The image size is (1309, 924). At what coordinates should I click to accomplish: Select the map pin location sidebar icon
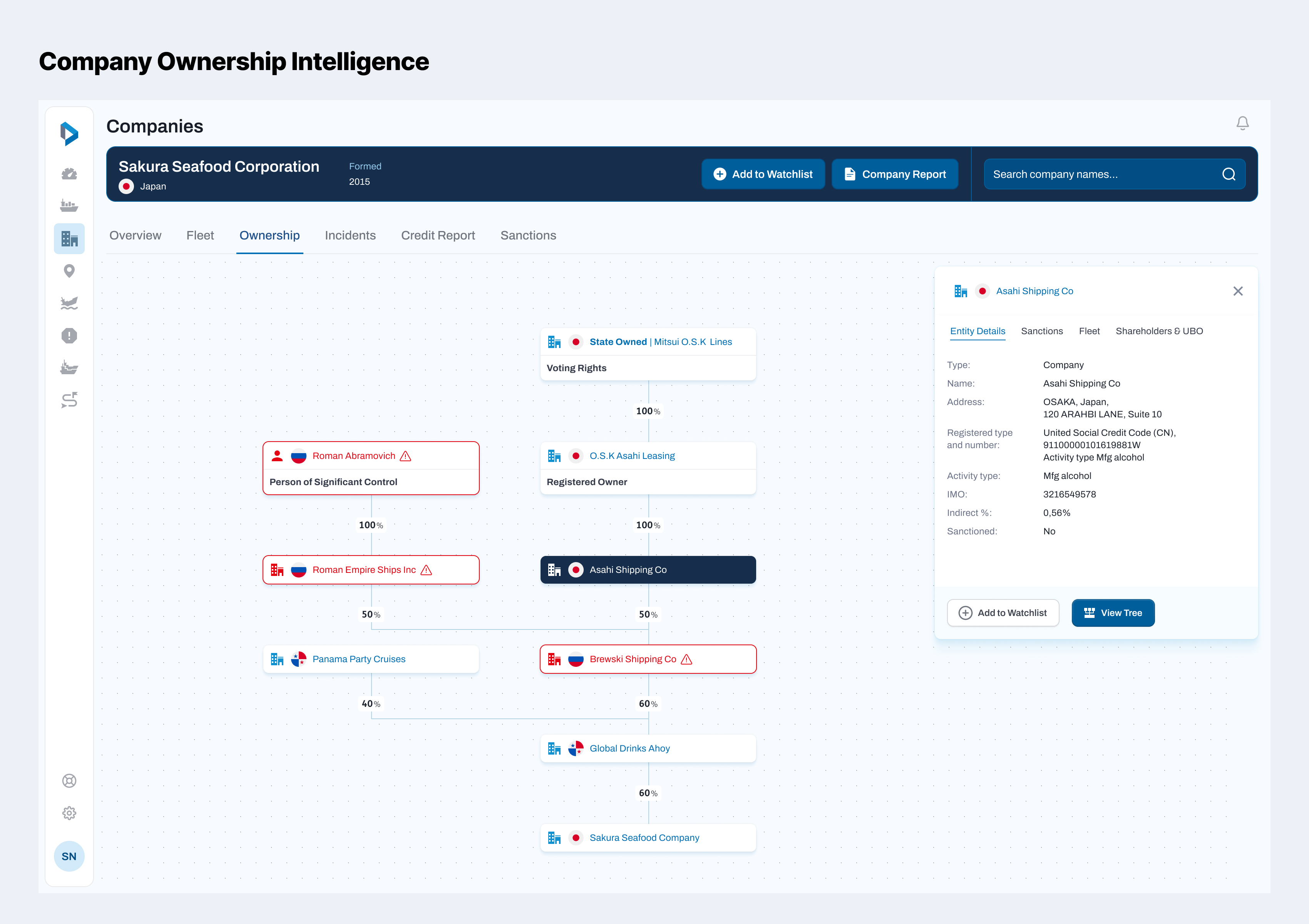(69, 271)
